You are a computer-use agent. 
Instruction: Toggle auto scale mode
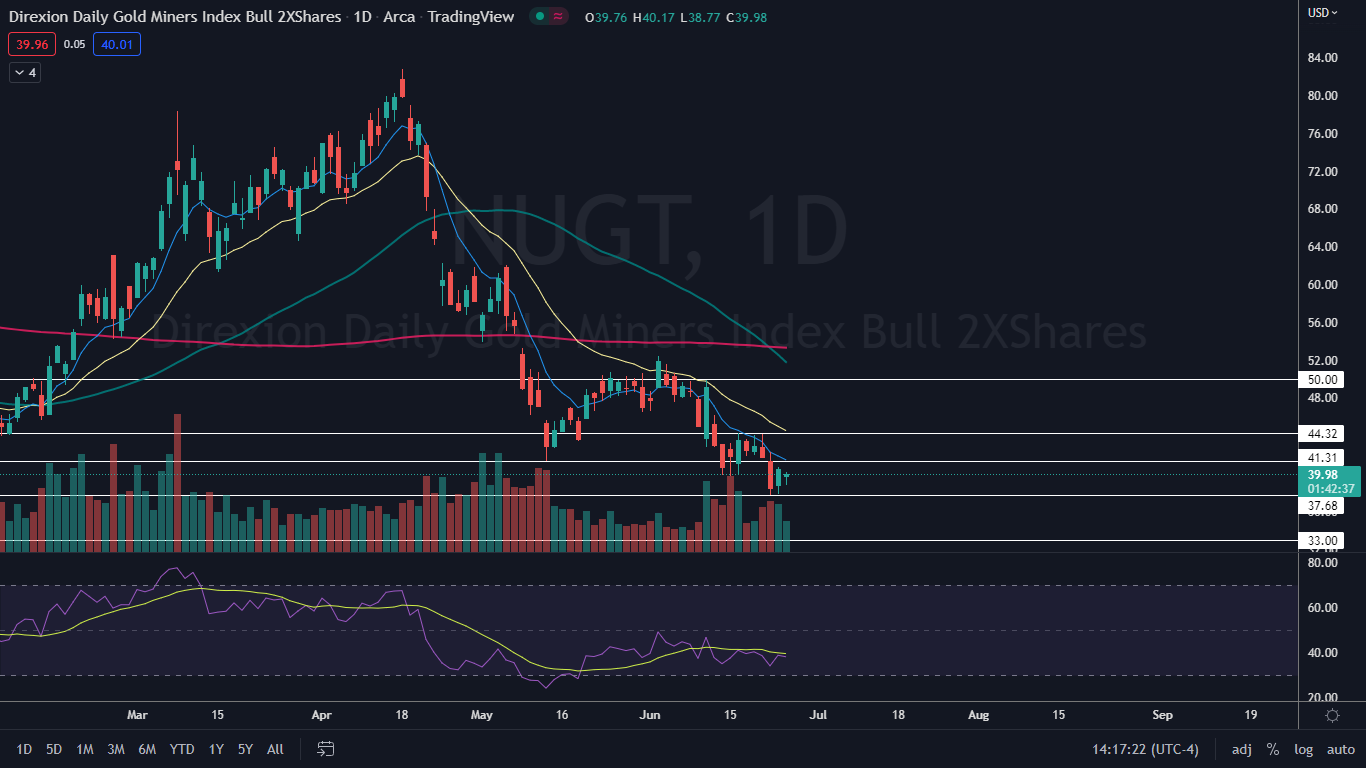coord(1340,749)
